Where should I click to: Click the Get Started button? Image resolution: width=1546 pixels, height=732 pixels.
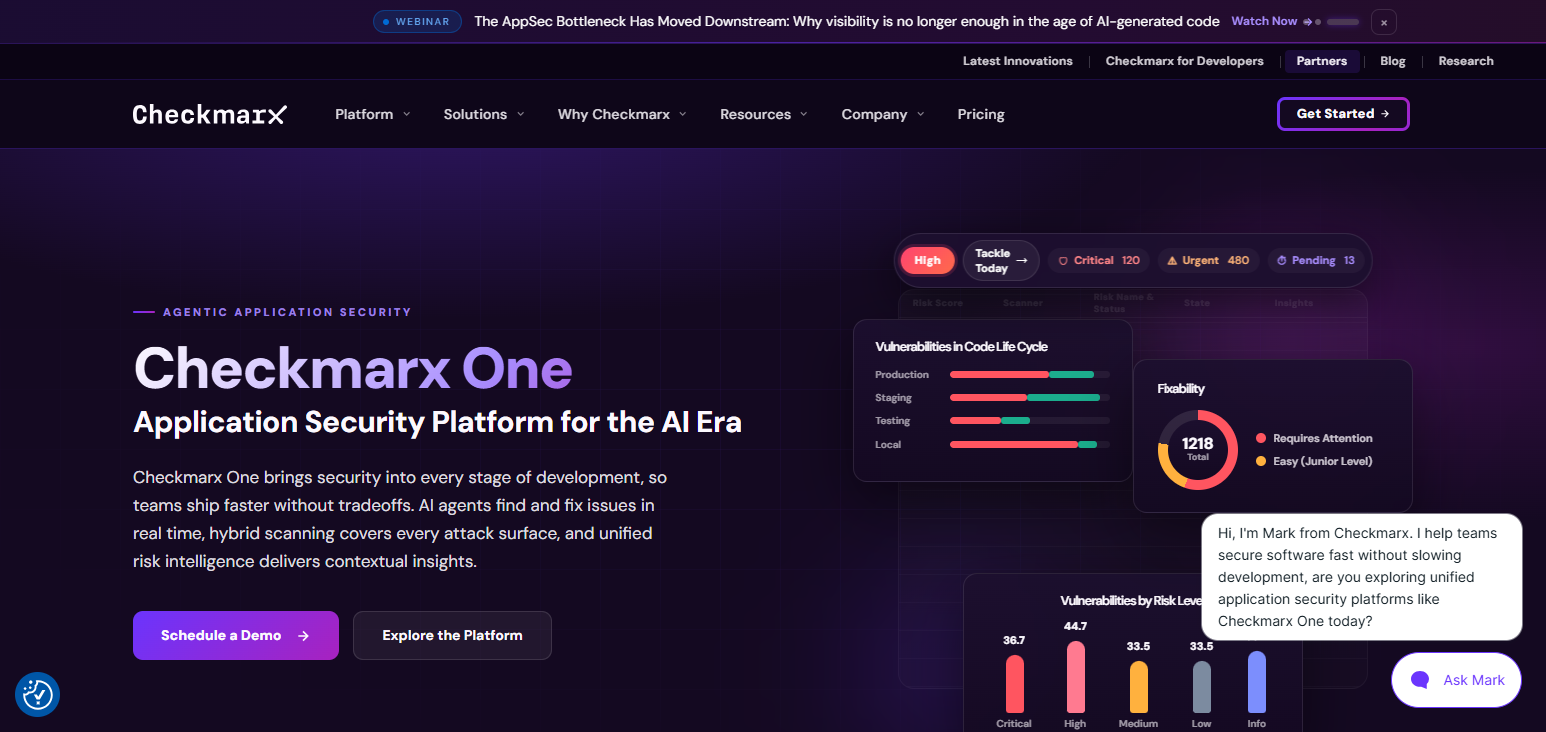1343,114
